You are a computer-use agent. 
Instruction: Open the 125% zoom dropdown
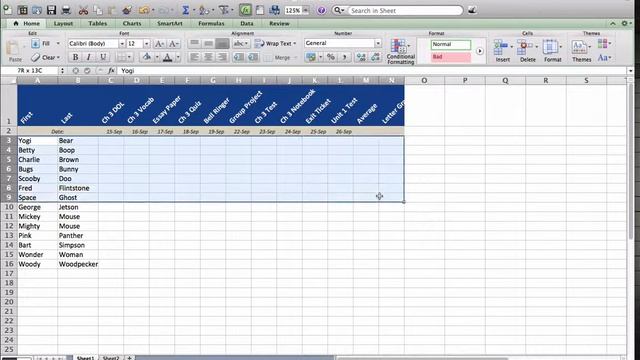click(x=306, y=10)
